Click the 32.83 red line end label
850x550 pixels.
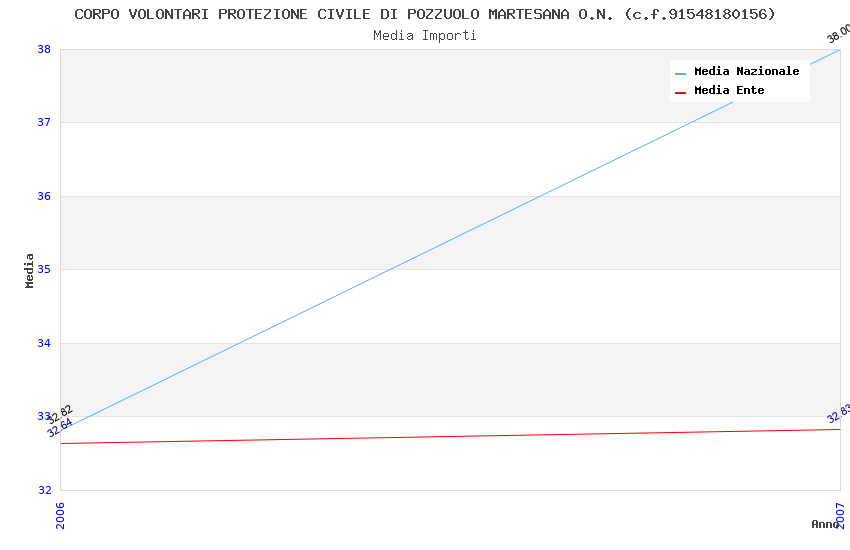point(839,413)
